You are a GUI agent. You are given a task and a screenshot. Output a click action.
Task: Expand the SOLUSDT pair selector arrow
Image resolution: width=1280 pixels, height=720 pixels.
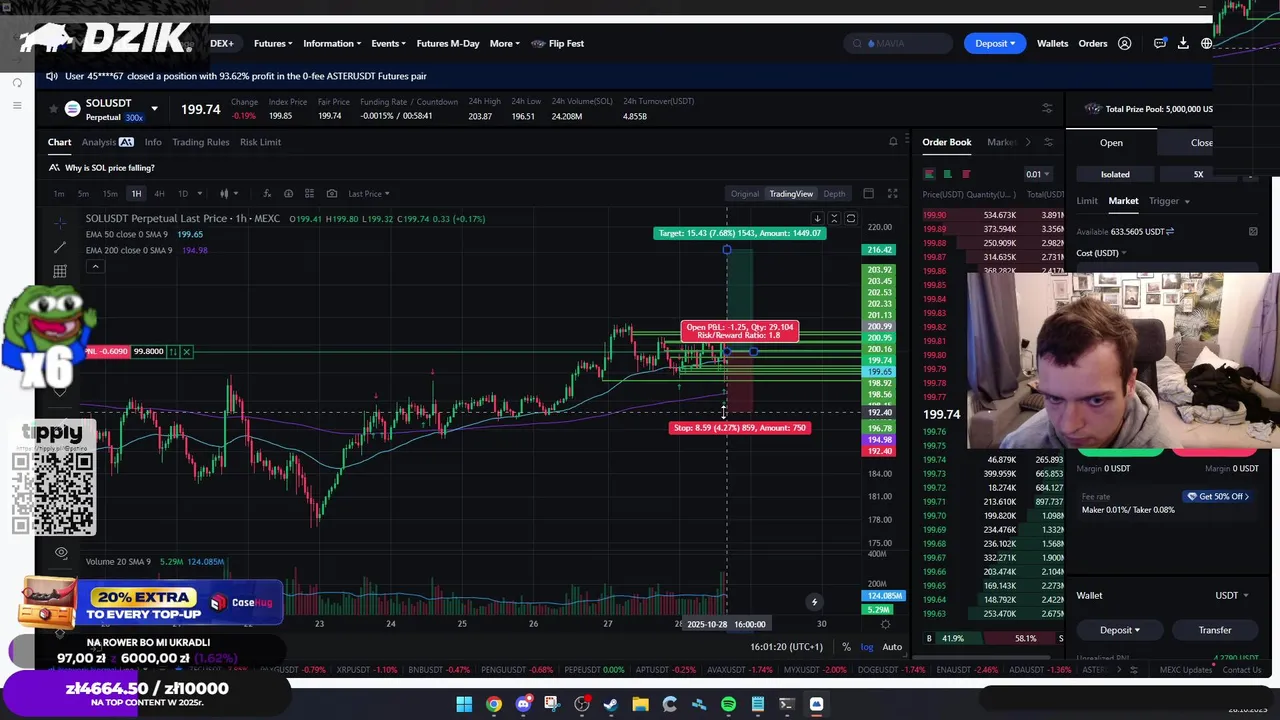tap(154, 108)
